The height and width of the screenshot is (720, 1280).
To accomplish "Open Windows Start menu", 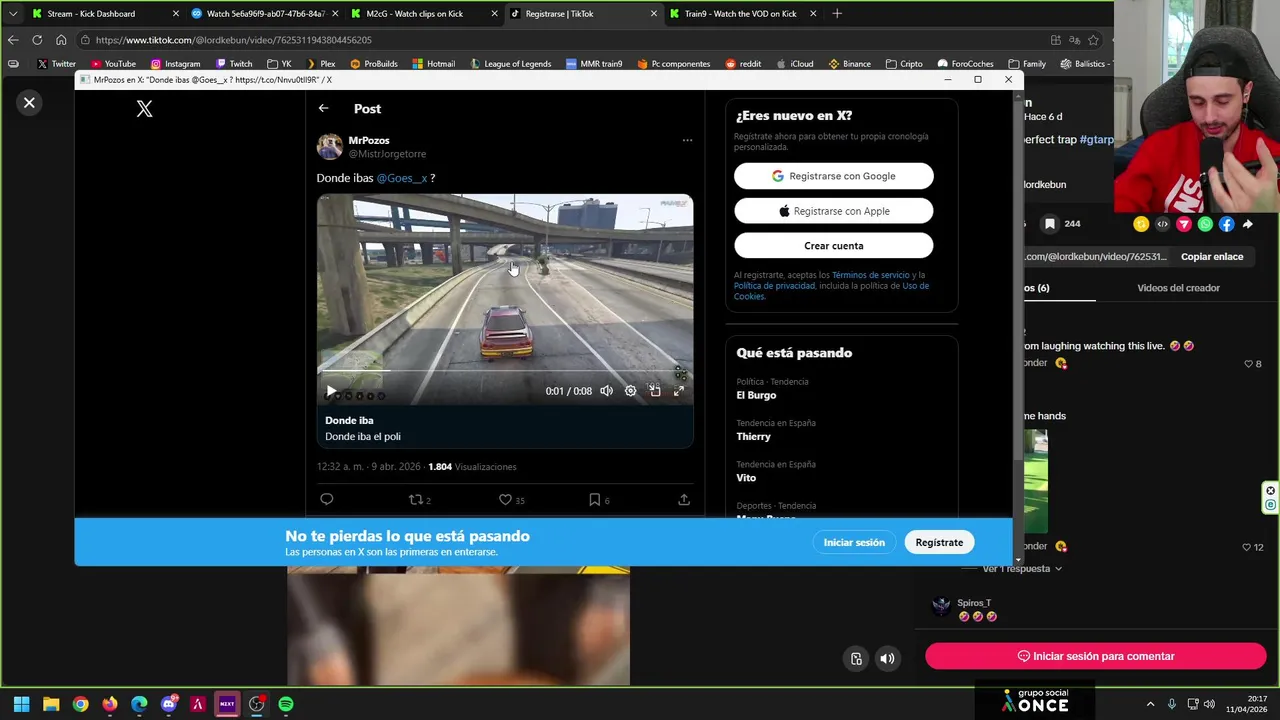I will (x=21, y=704).
